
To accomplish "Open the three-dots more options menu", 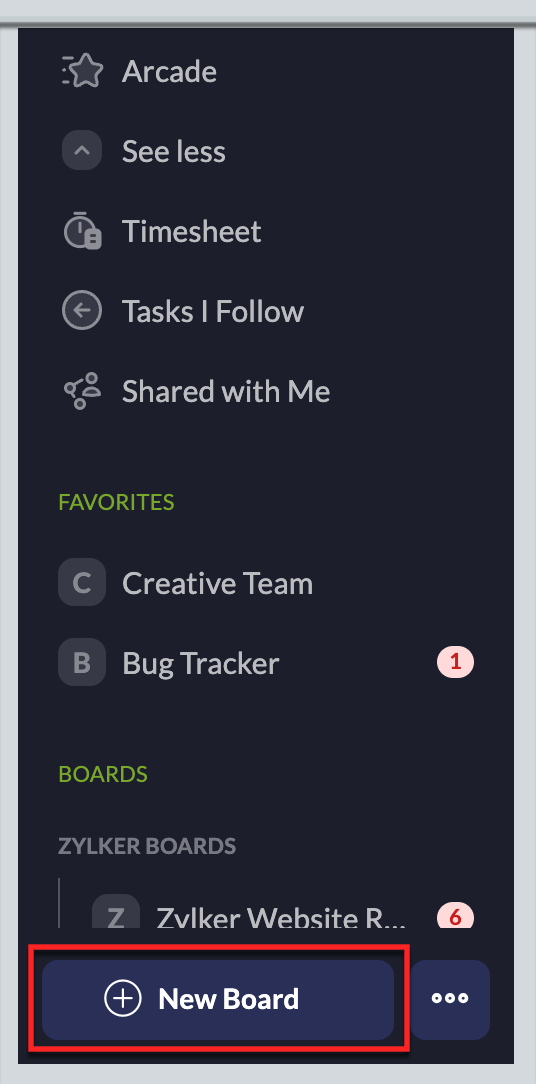I will point(450,1000).
